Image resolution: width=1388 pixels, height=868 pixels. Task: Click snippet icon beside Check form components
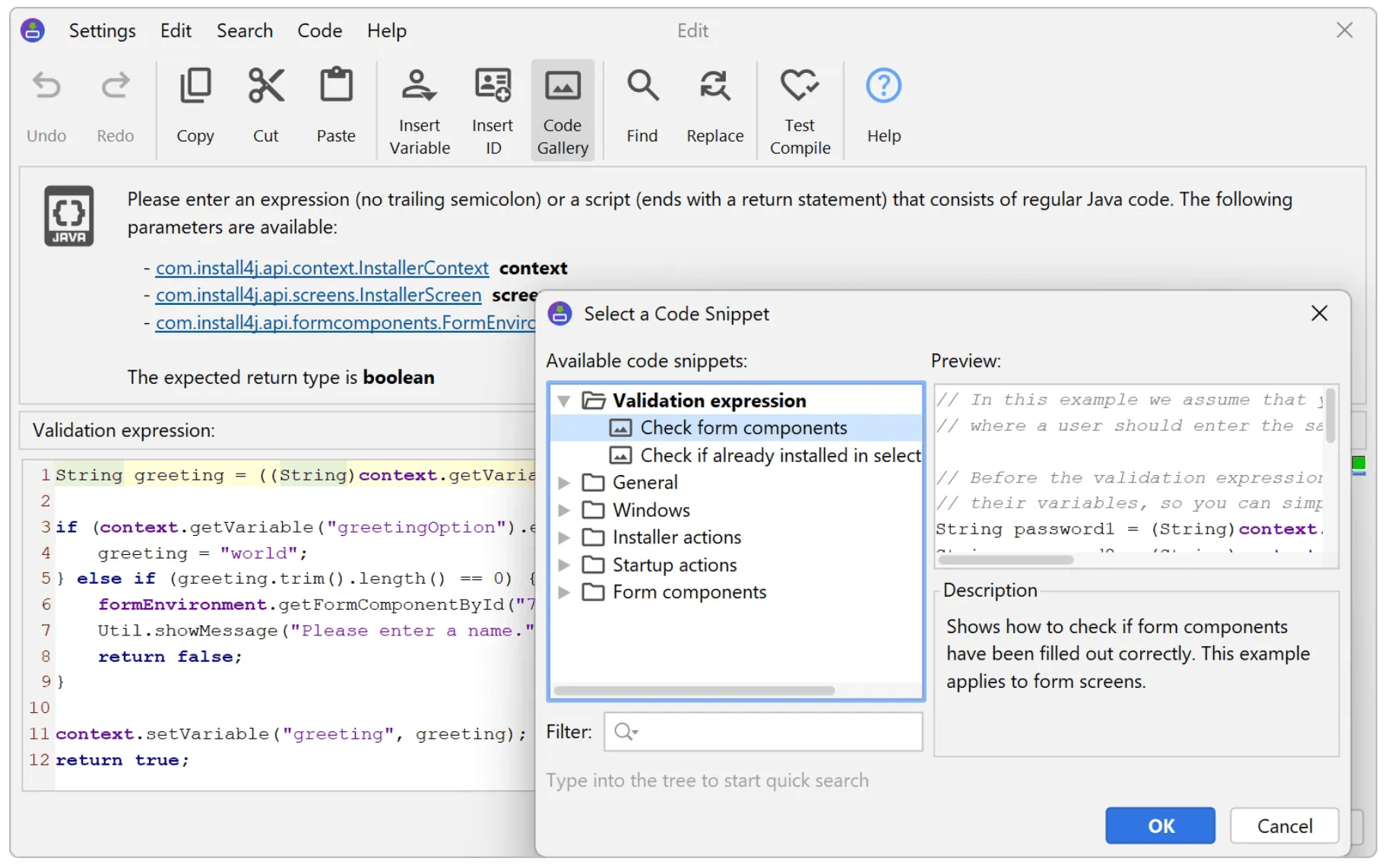[x=620, y=428]
